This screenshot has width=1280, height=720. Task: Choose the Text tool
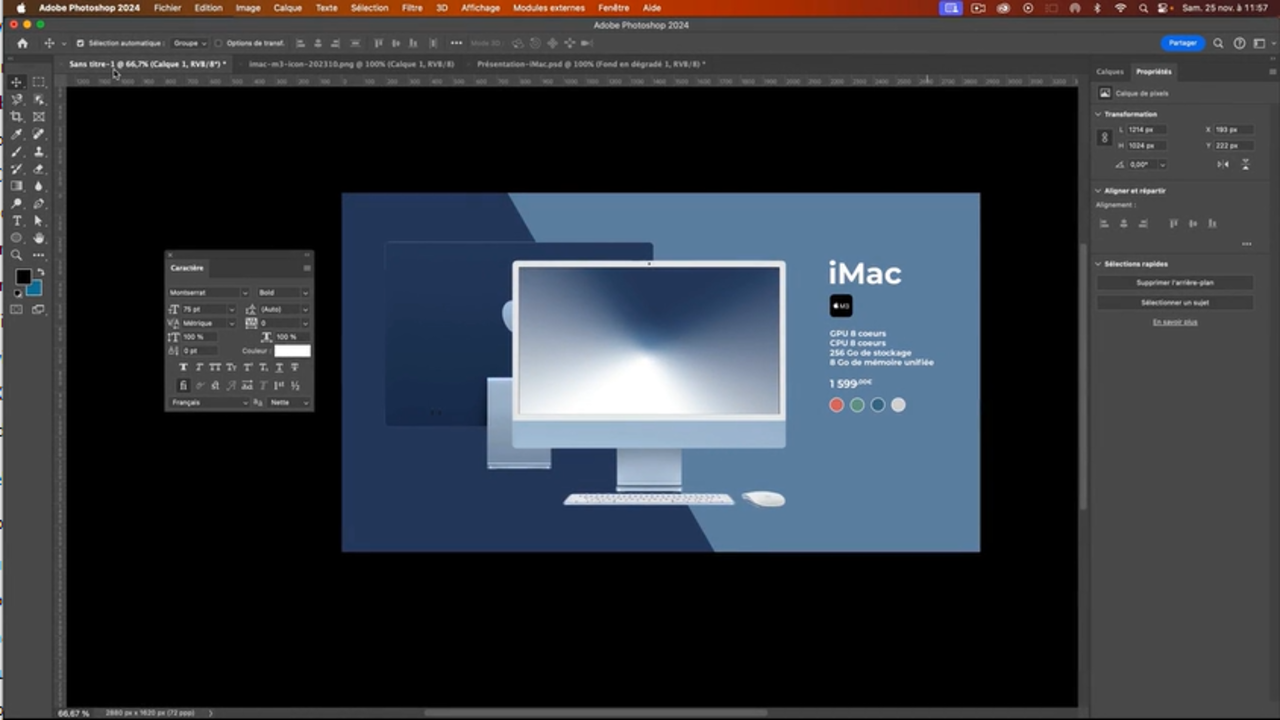15,221
